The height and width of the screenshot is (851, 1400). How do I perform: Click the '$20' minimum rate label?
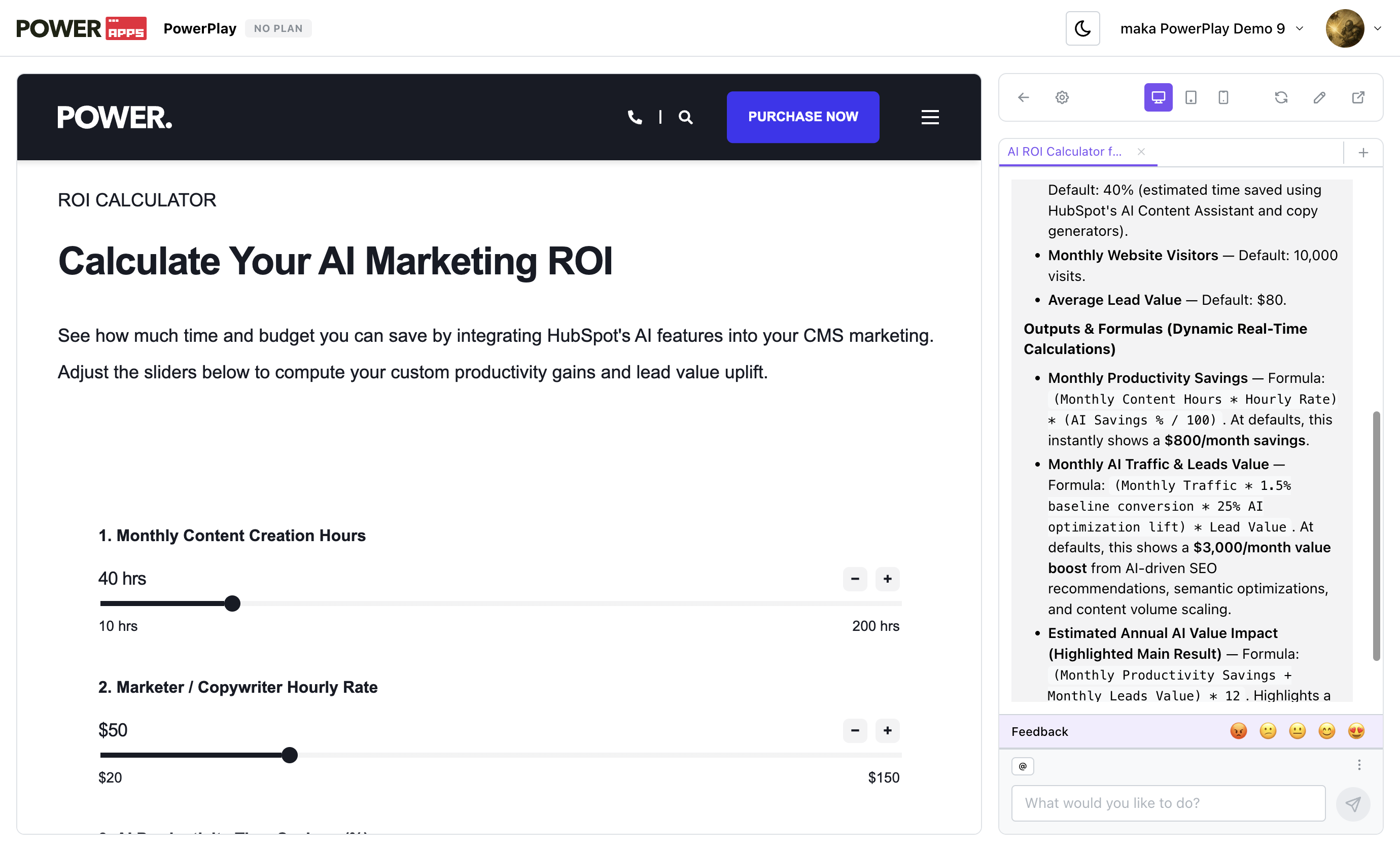110,777
